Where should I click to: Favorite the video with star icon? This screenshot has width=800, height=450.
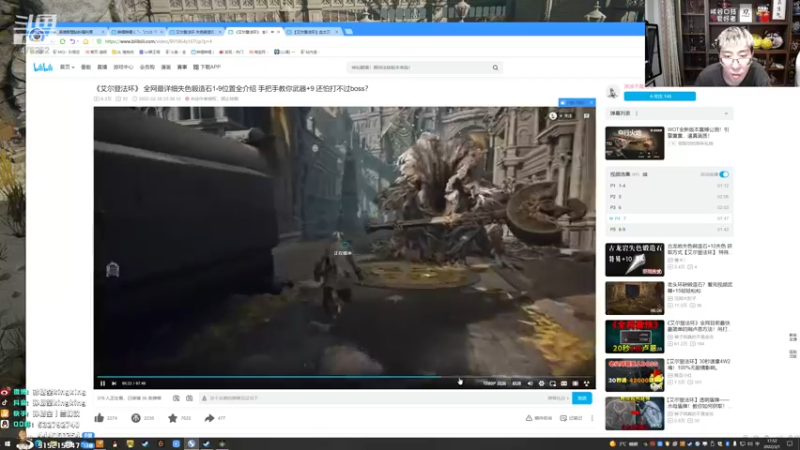click(172, 418)
